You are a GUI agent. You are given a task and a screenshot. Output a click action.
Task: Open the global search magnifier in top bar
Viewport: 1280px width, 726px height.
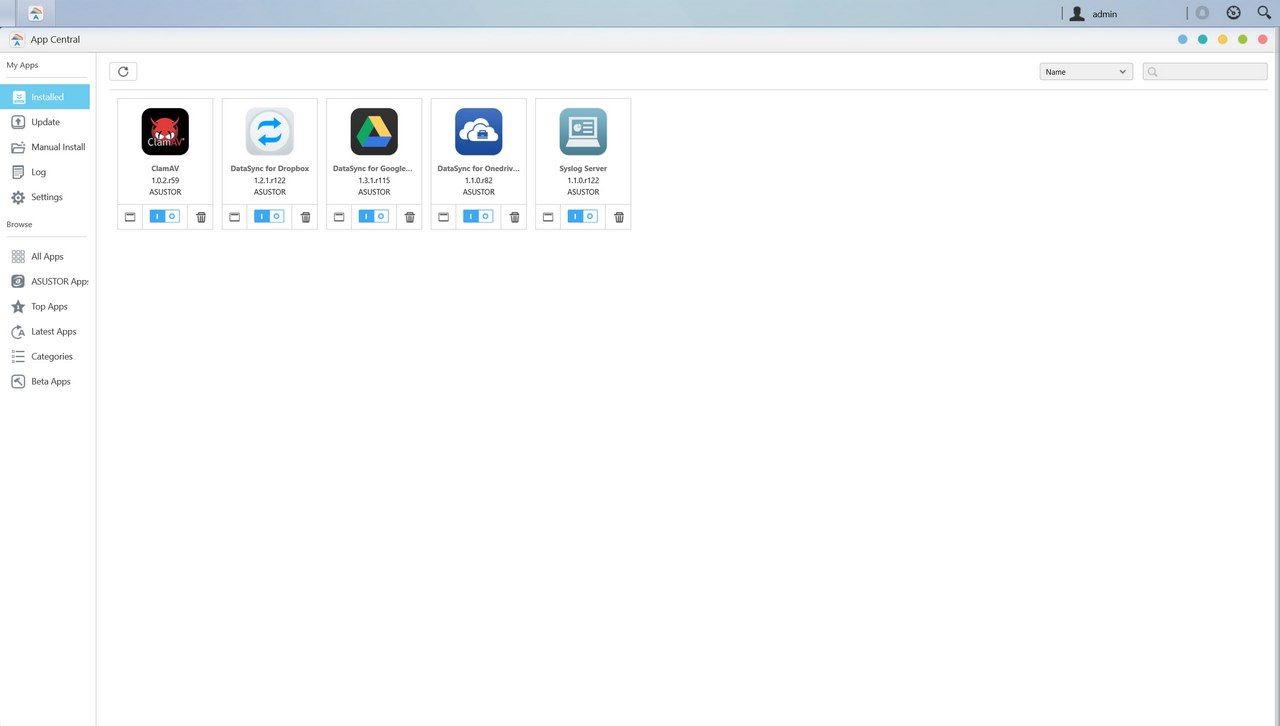(1264, 13)
